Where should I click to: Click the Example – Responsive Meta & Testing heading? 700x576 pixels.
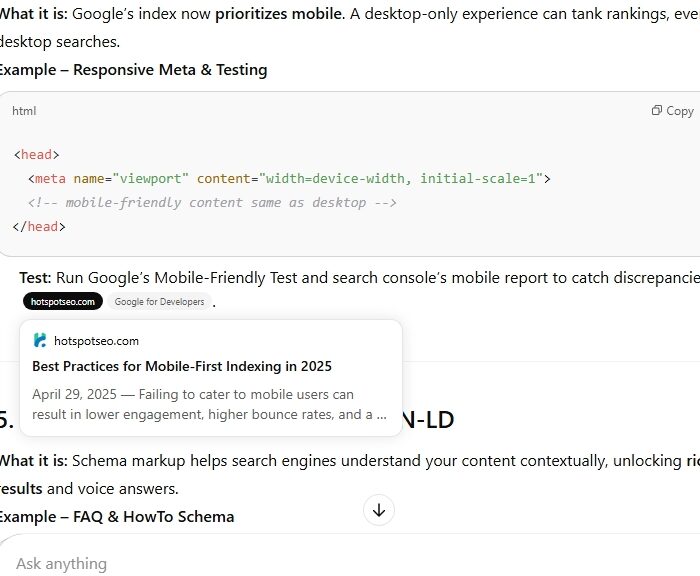click(133, 70)
